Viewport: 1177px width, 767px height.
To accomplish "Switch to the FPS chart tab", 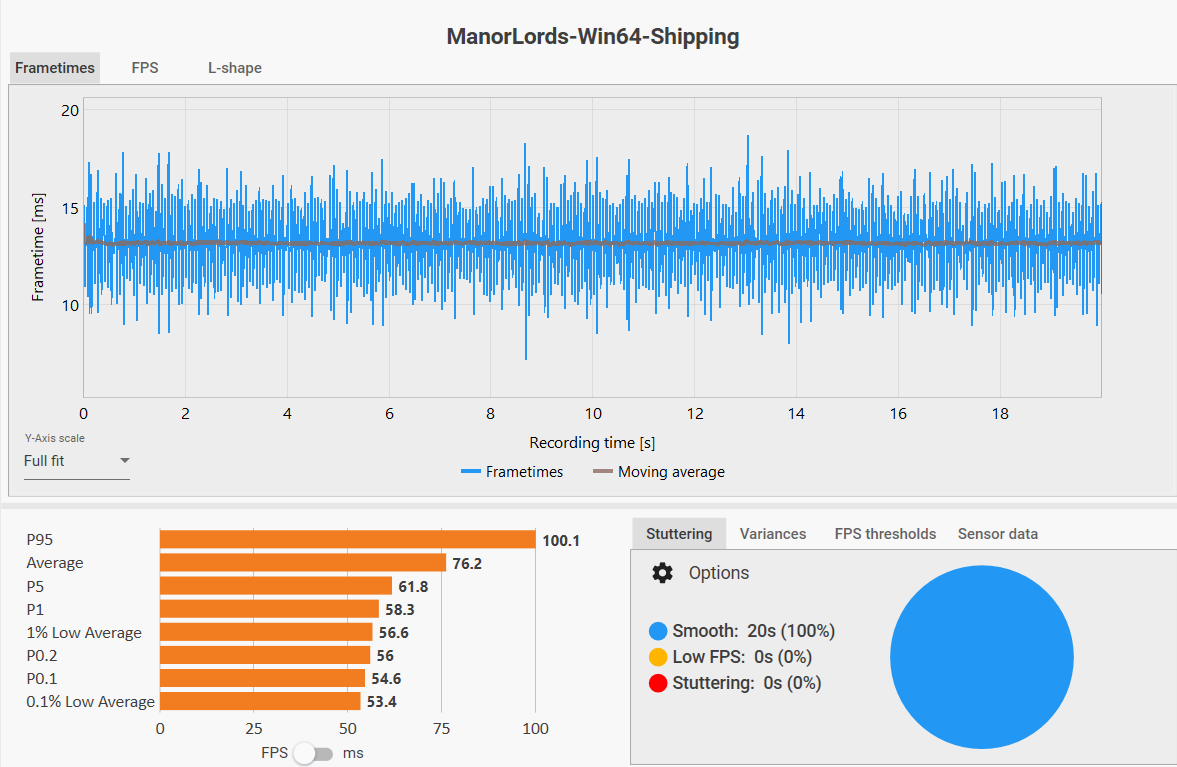I will pos(145,68).
